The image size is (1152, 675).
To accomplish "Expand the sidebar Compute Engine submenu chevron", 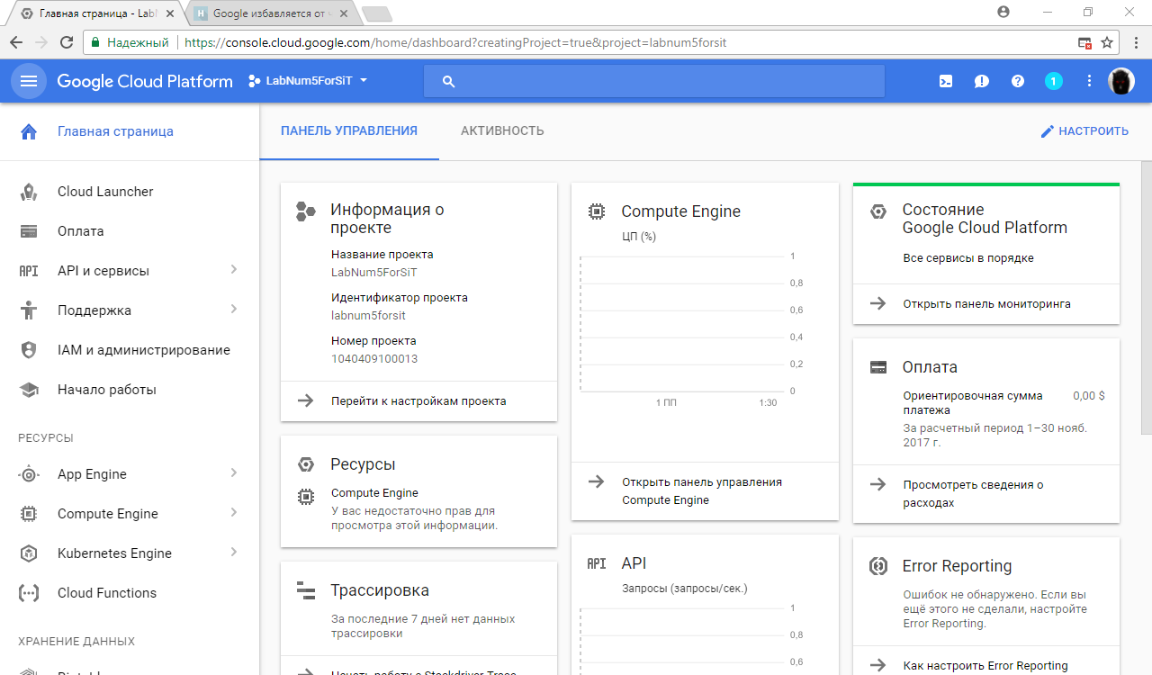I will pyautogui.click(x=234, y=513).
